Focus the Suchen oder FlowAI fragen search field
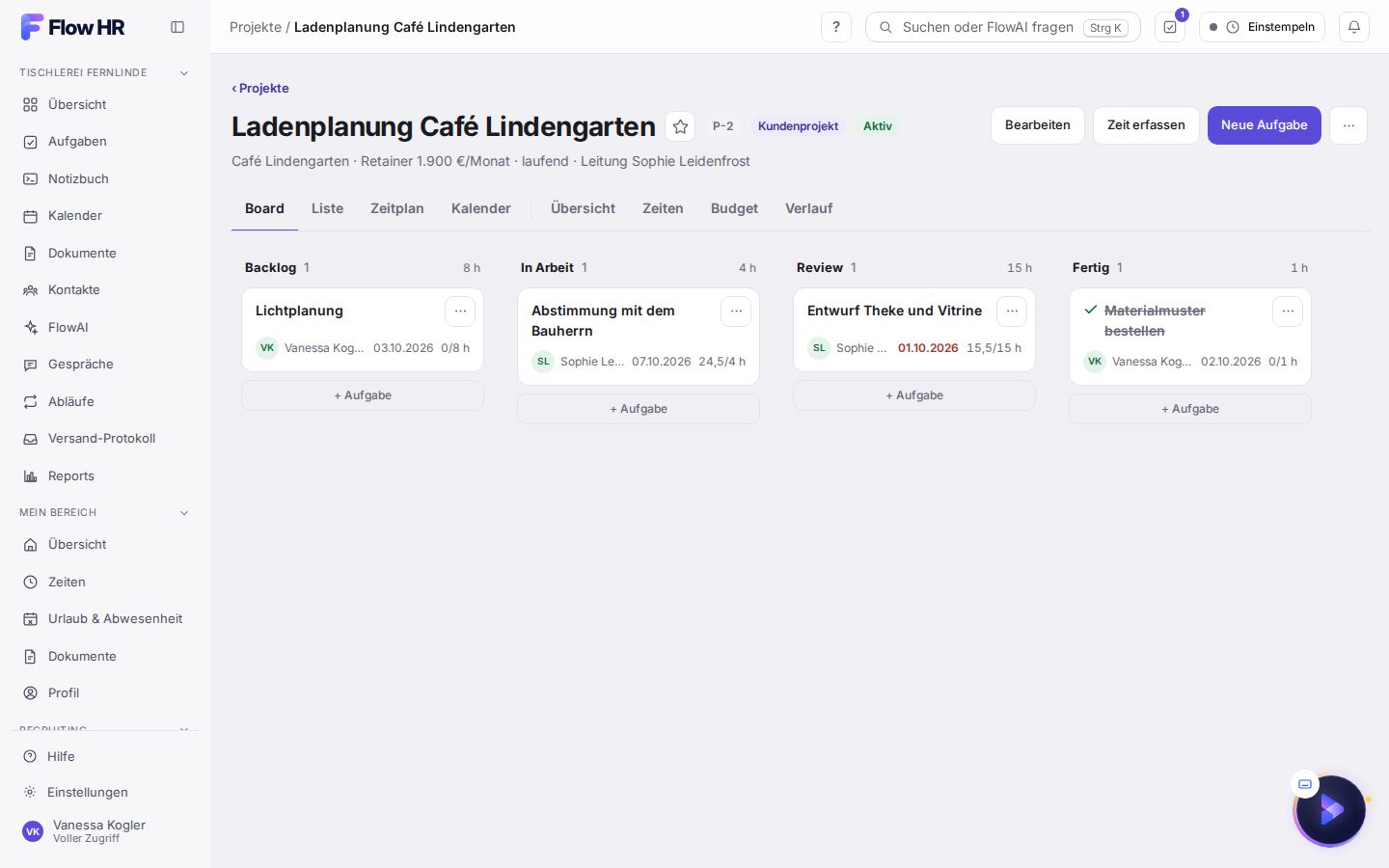The width and height of the screenshot is (1389, 868). click(1003, 27)
